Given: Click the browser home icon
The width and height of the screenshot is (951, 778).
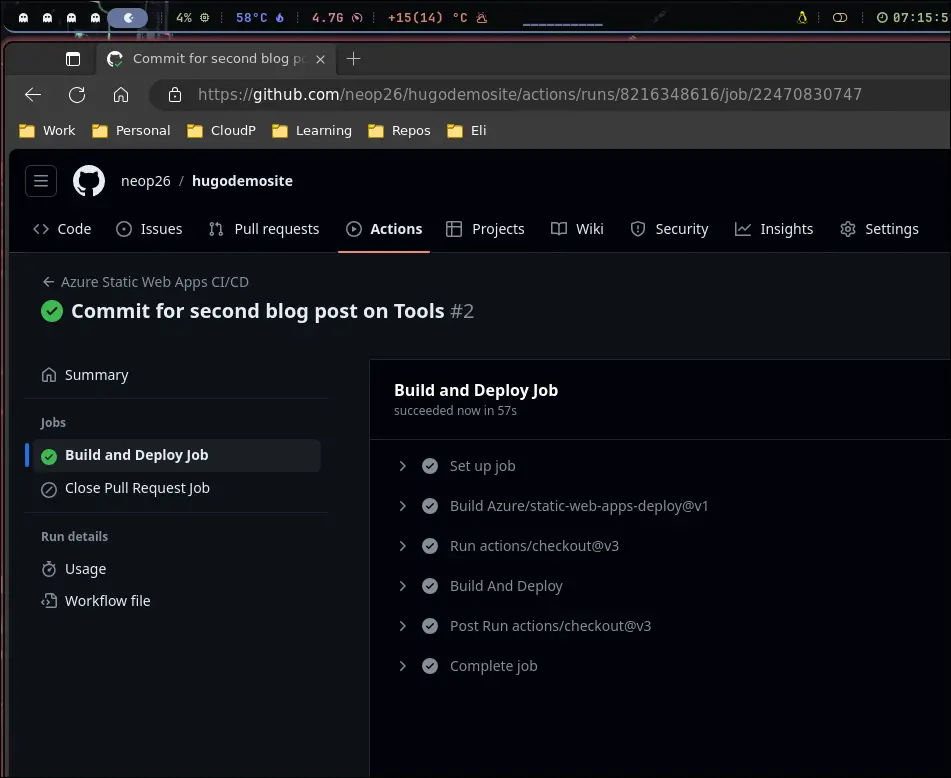Looking at the screenshot, I should [121, 95].
